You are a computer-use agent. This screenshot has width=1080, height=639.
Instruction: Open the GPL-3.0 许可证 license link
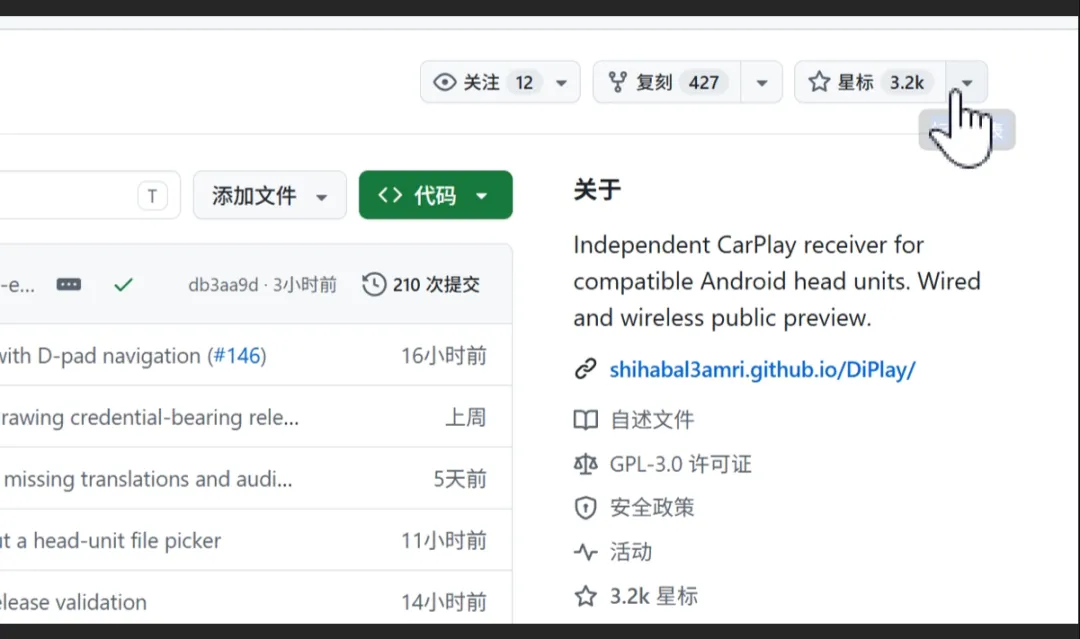pyautogui.click(x=681, y=464)
